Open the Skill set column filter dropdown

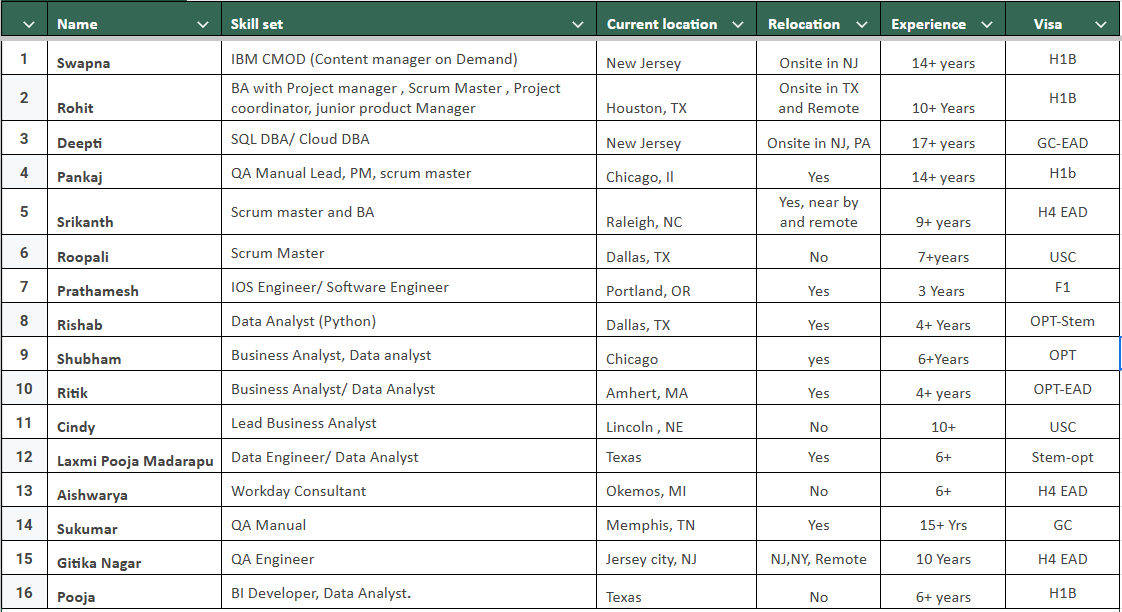[x=578, y=24]
